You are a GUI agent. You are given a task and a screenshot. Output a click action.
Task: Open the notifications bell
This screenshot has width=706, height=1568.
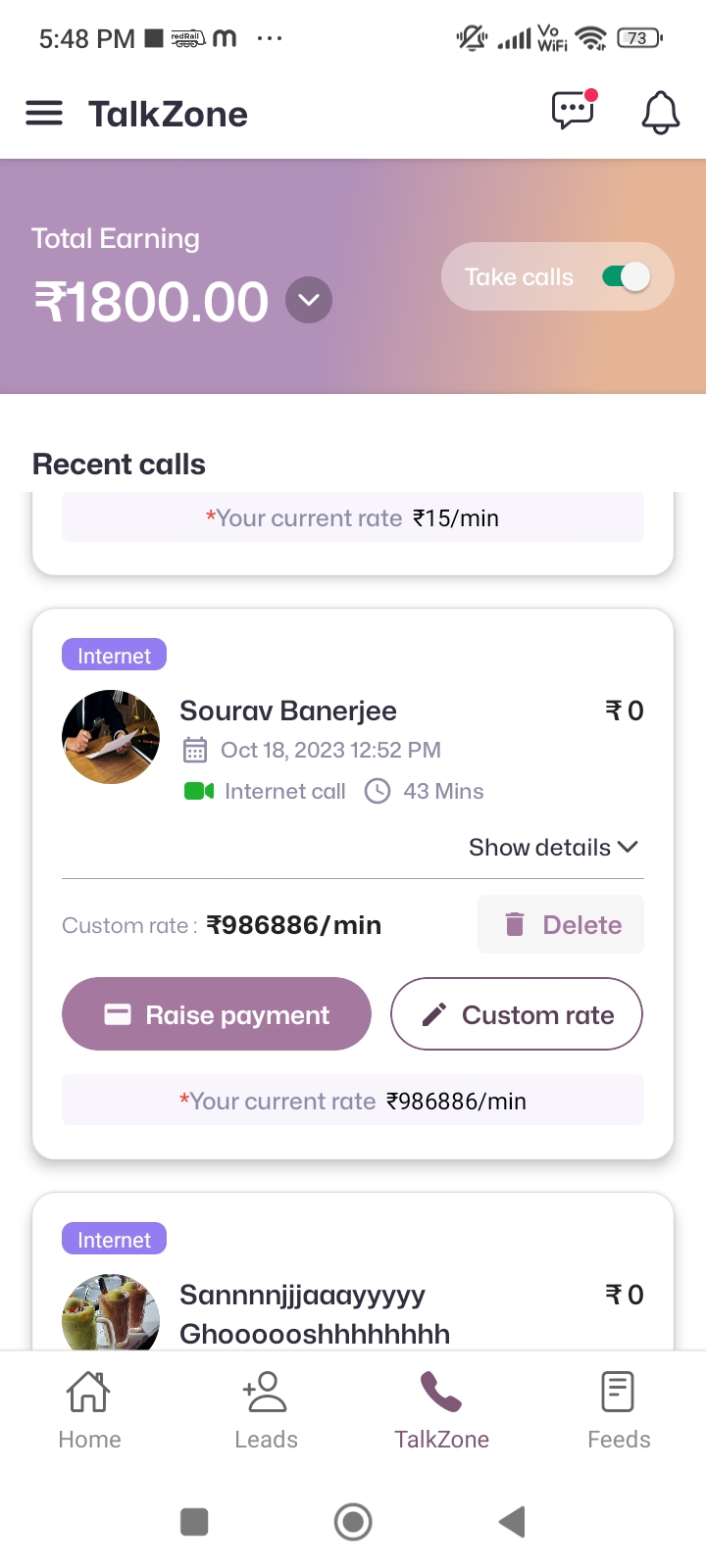[660, 113]
